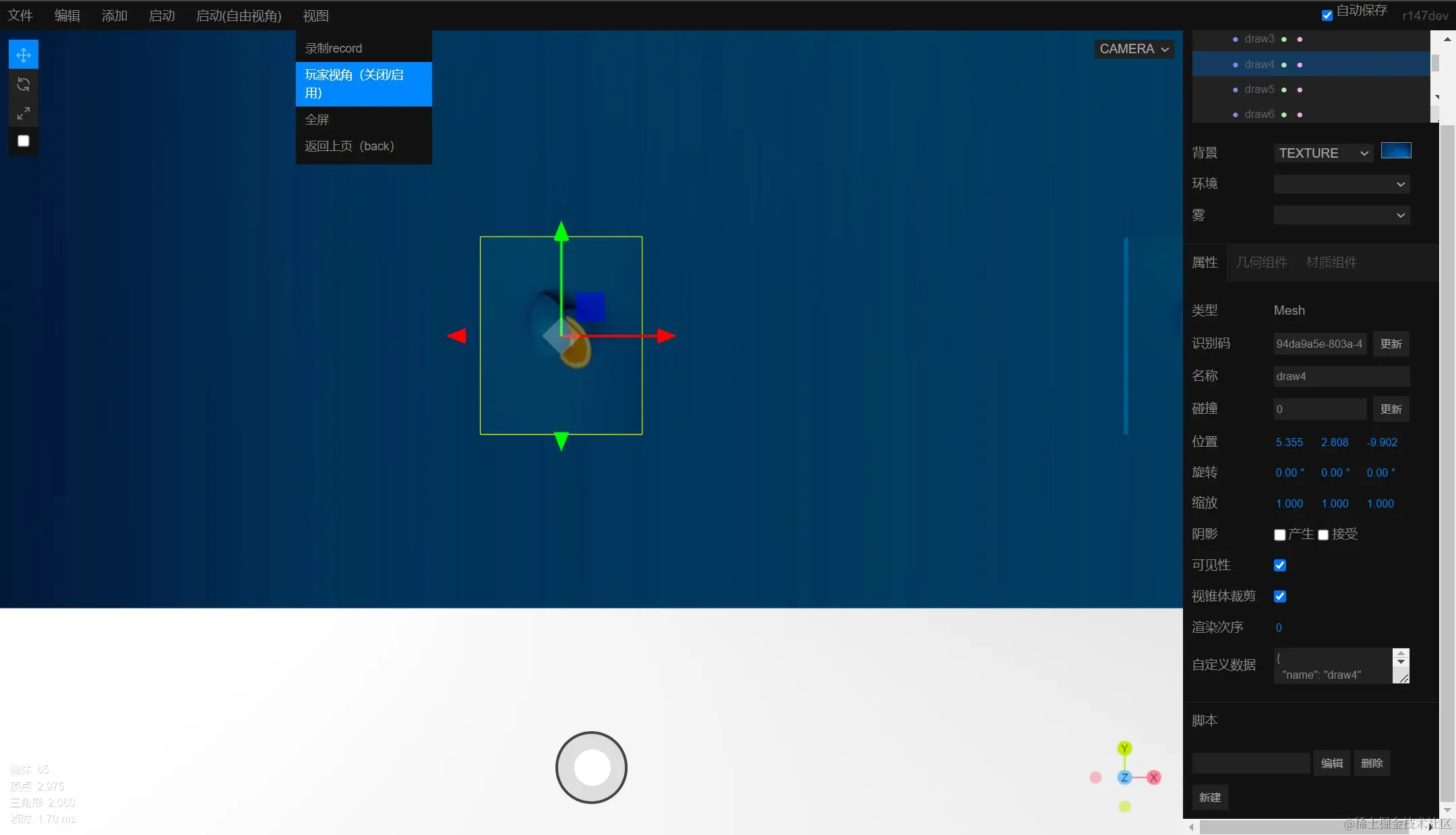Expand the 环境 environment dropdown

1341,185
